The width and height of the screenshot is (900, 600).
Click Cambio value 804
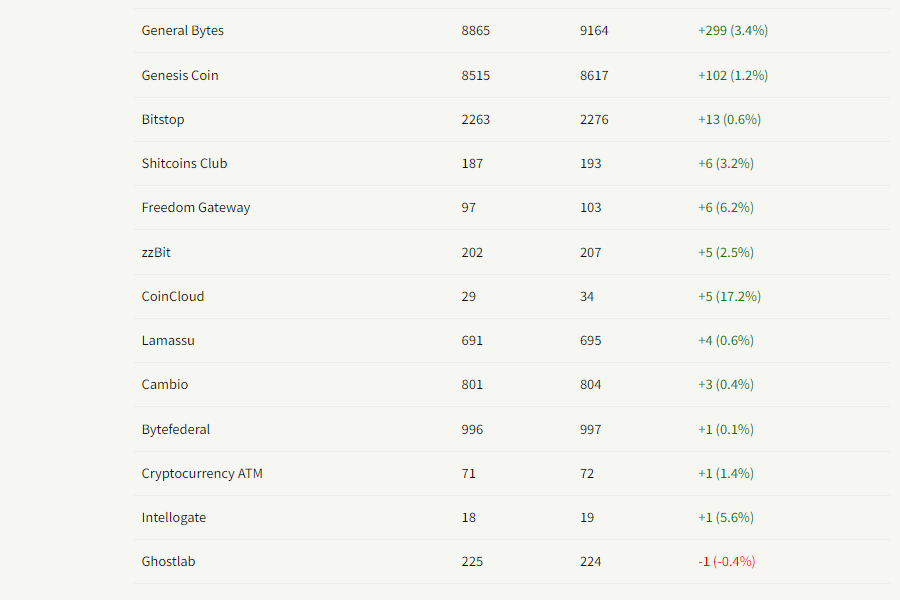[591, 384]
